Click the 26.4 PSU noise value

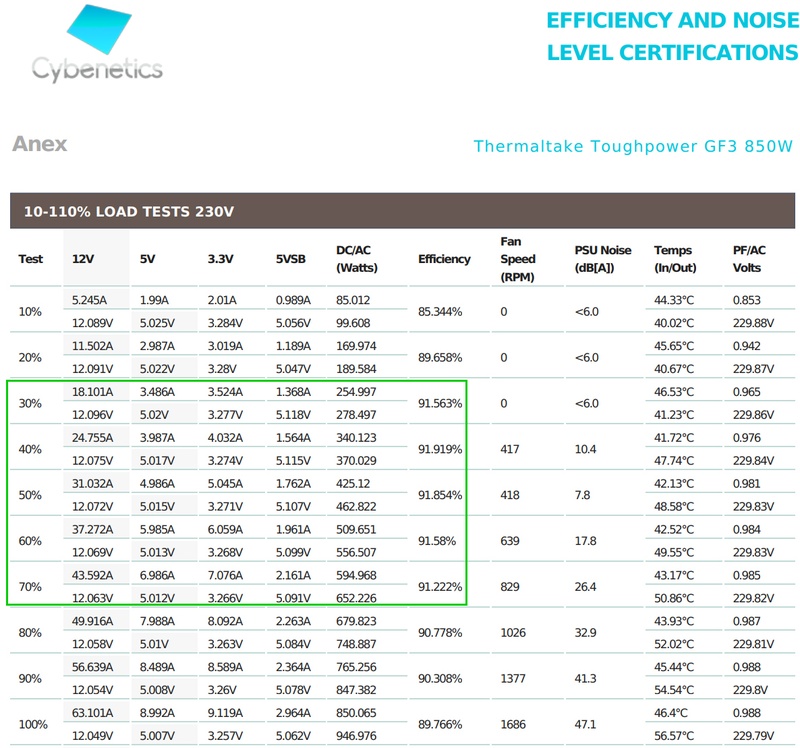[x=586, y=587]
